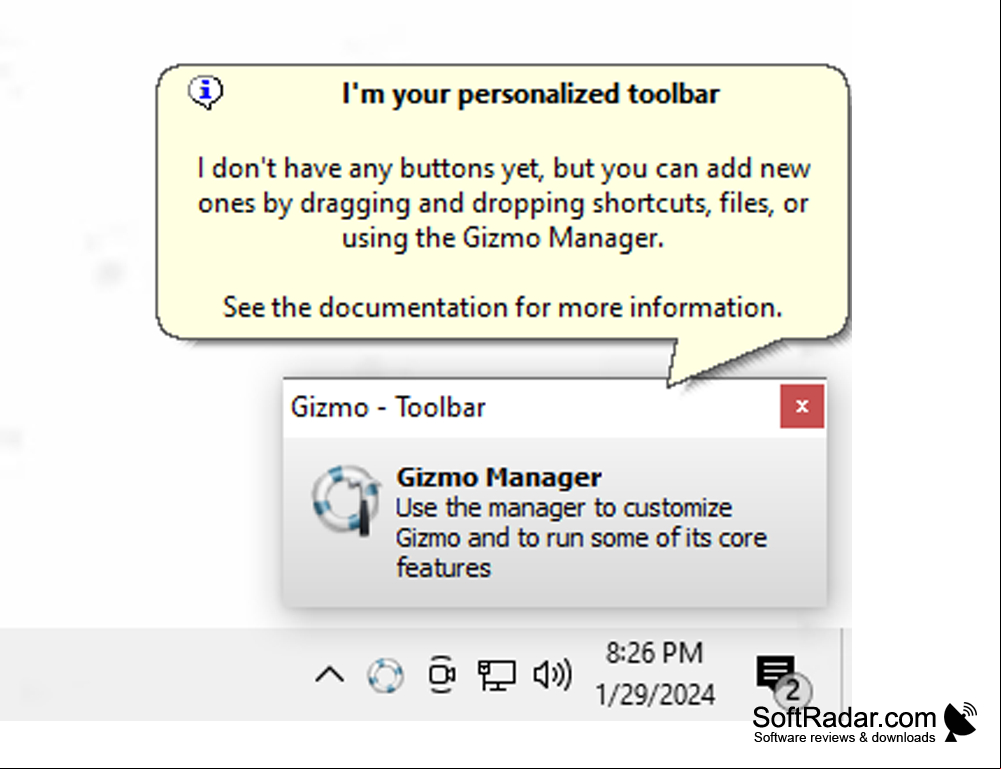
Task: Click the 'Gizmo - Toolbar' title text
Action: pos(388,407)
